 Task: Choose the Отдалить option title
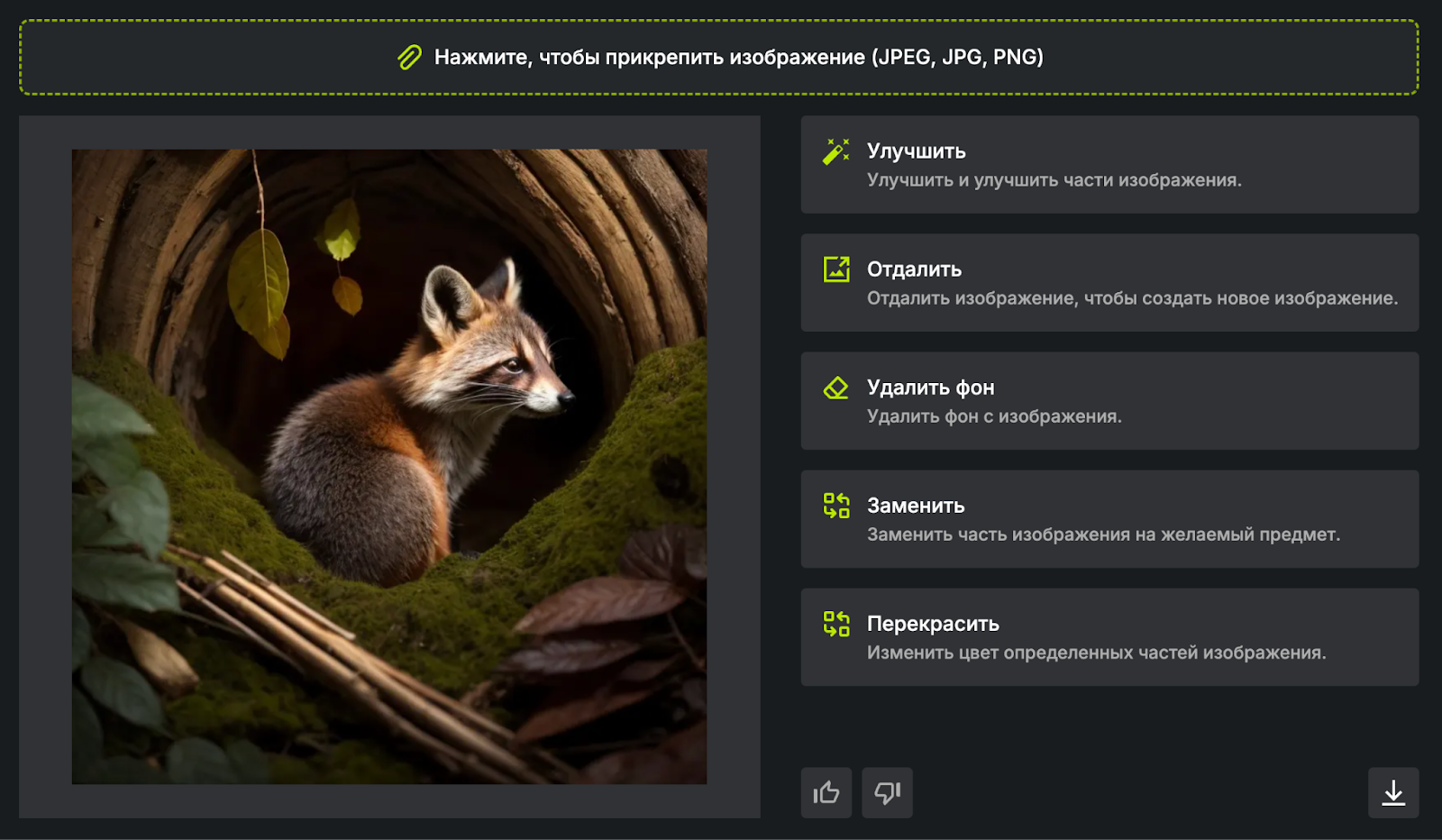click(x=914, y=269)
